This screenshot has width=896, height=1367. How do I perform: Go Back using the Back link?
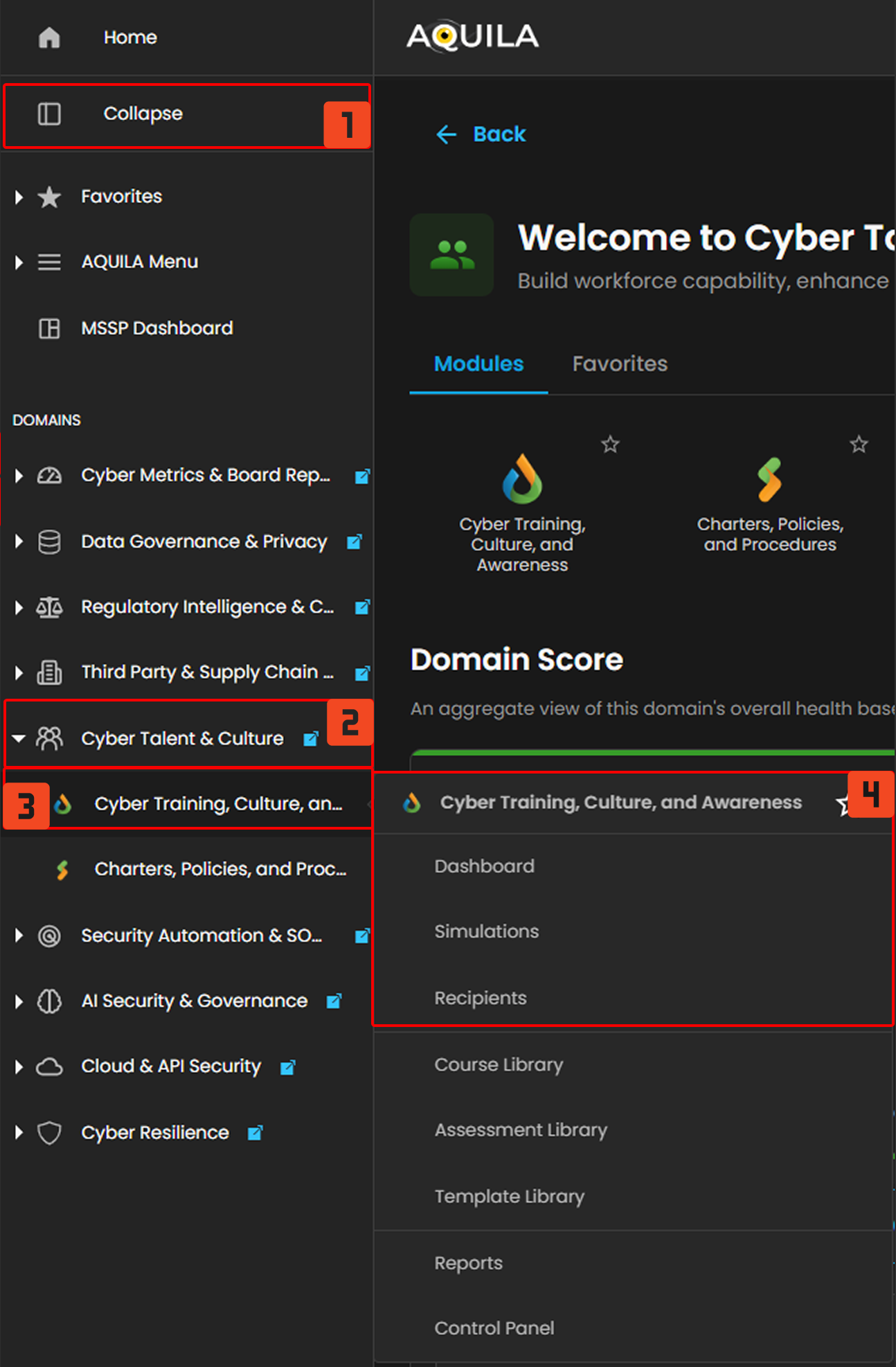pyautogui.click(x=481, y=134)
